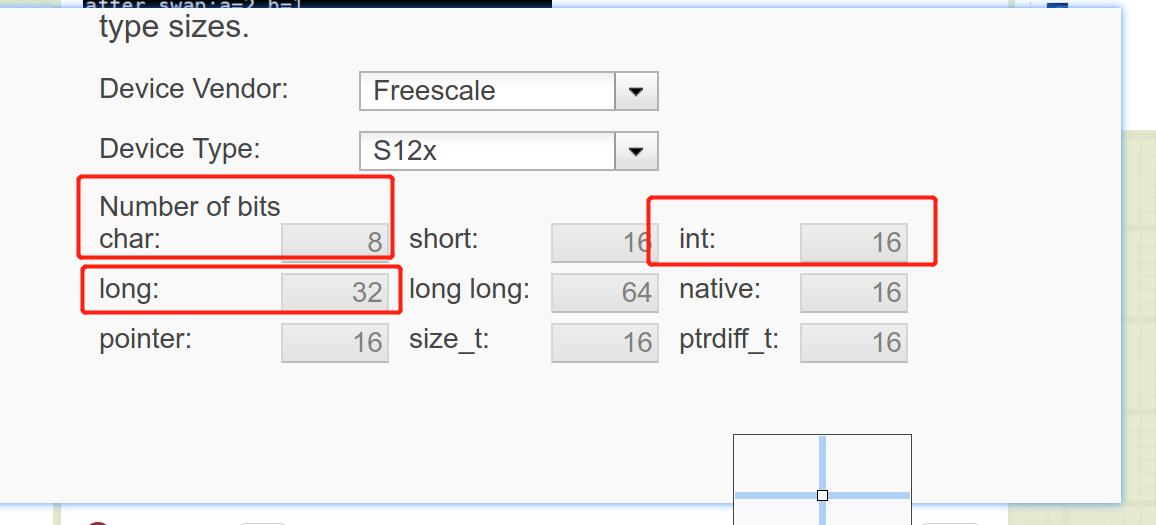Click the Device Vendor dropdown arrow button
This screenshot has width=1156, height=525.
[x=635, y=91]
